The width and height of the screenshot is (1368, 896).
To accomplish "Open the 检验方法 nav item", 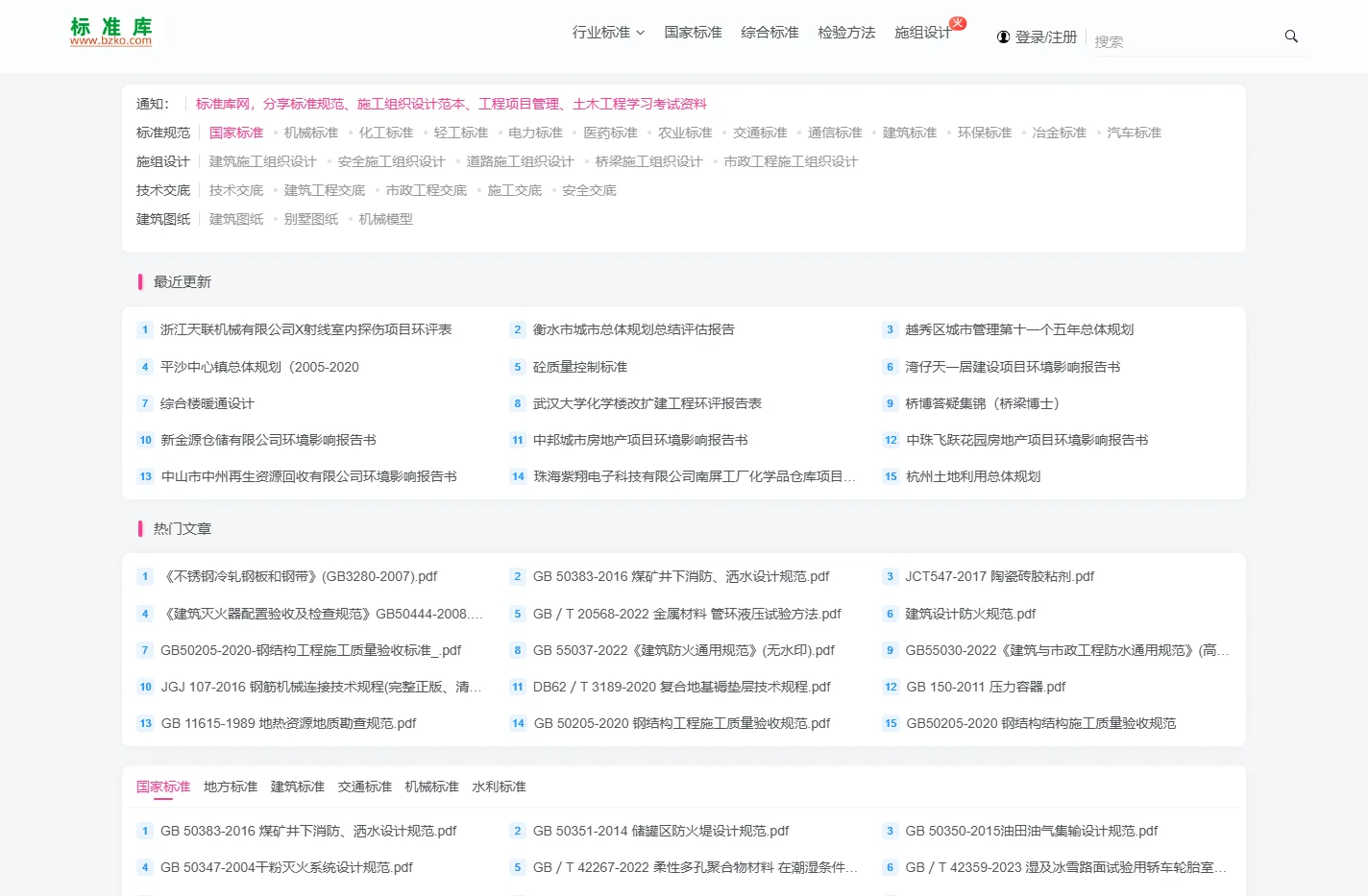I will pyautogui.click(x=846, y=33).
